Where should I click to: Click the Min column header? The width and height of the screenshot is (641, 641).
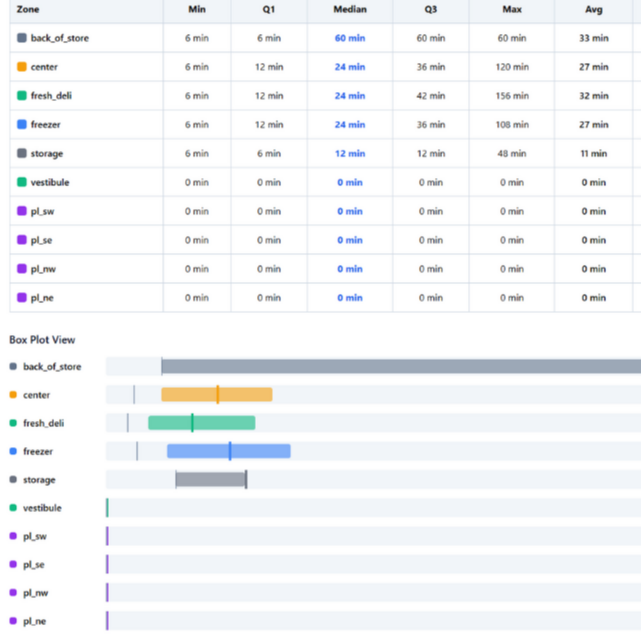[197, 9]
